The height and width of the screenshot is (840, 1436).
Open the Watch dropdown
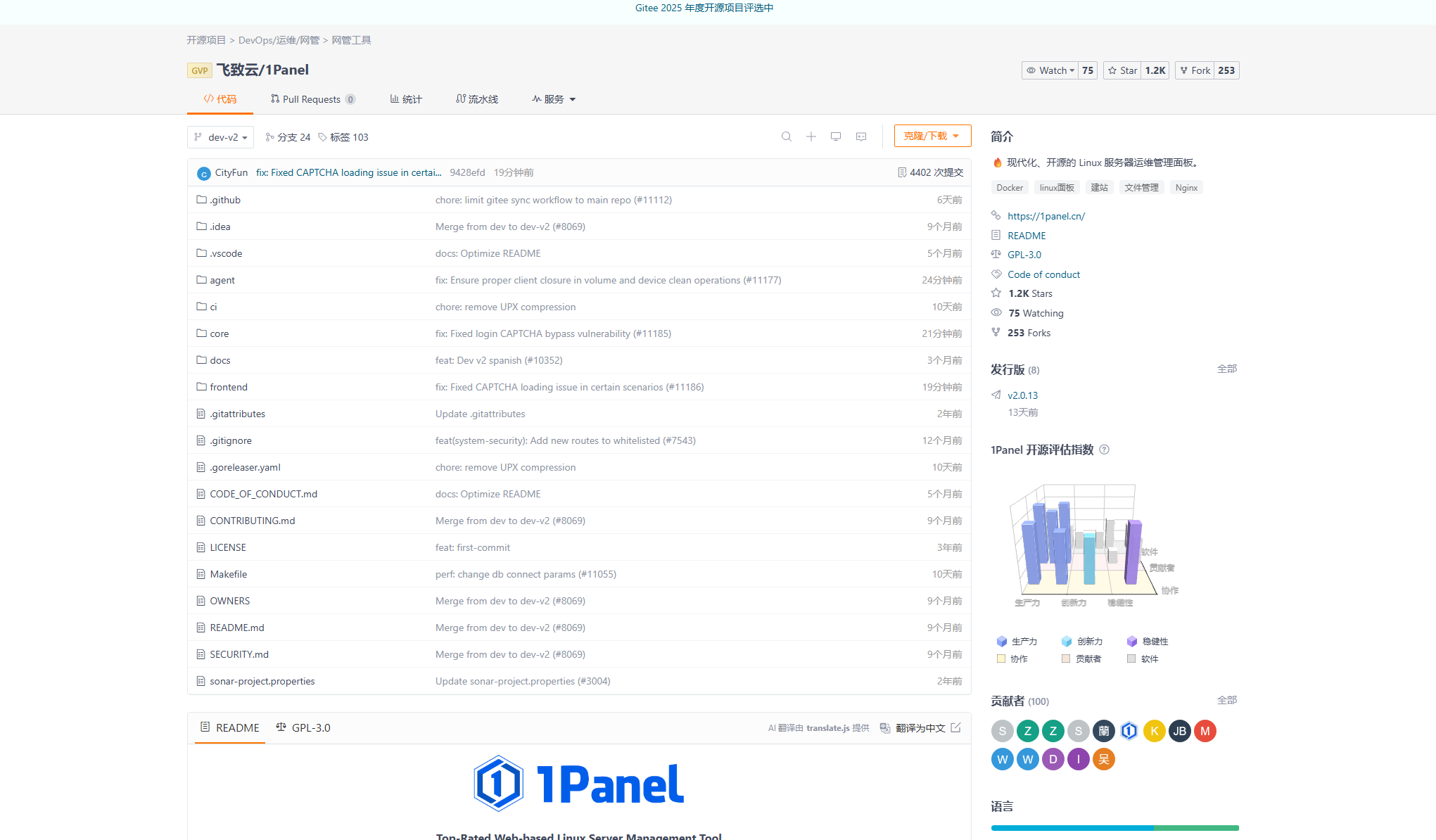pyautogui.click(x=1050, y=70)
